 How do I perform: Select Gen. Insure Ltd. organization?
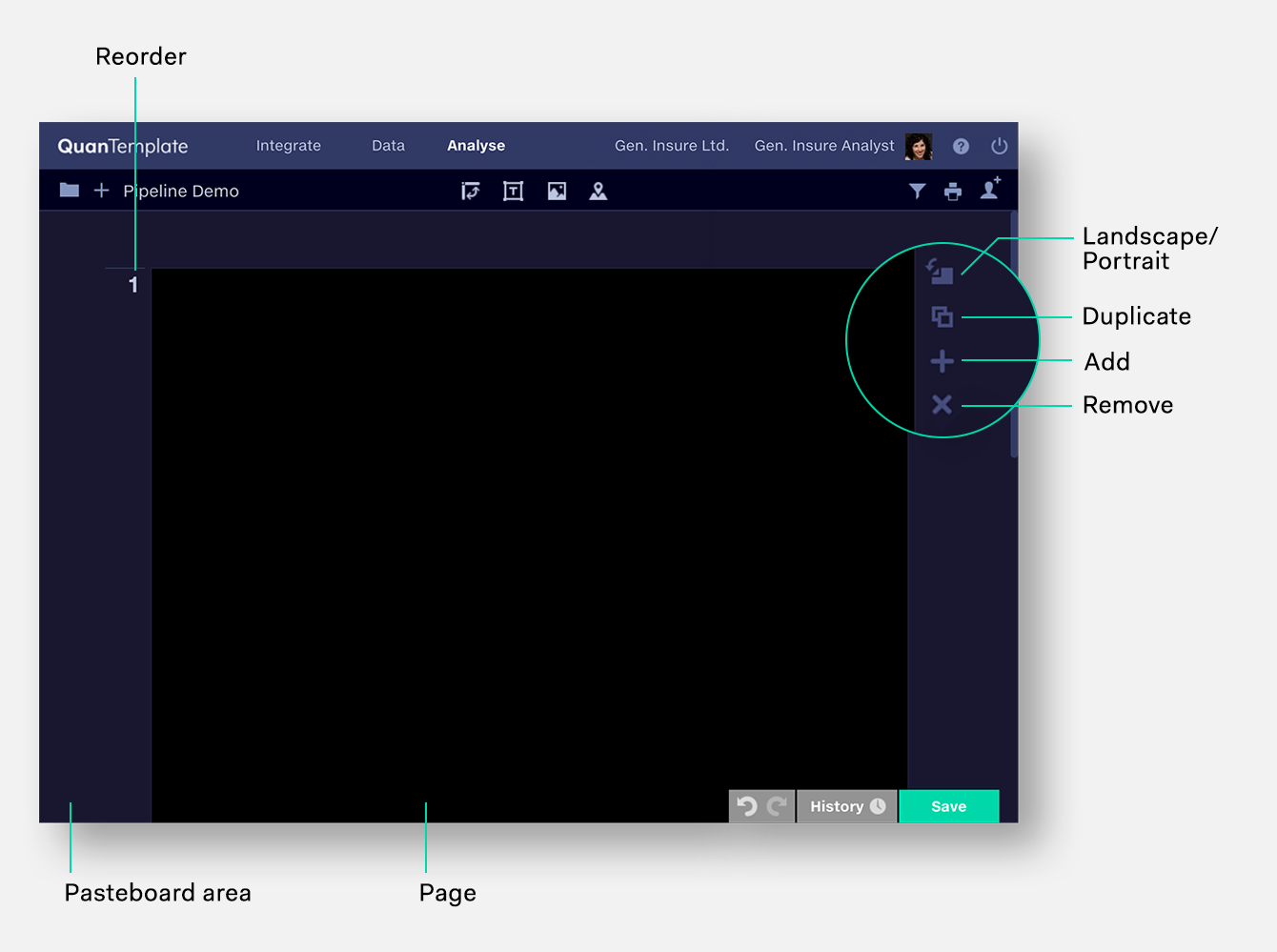(672, 146)
